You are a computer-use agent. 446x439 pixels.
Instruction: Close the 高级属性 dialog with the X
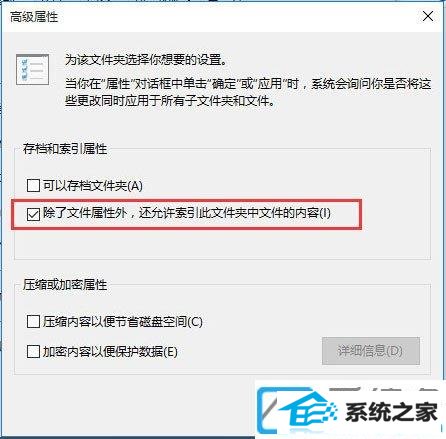click(428, 16)
